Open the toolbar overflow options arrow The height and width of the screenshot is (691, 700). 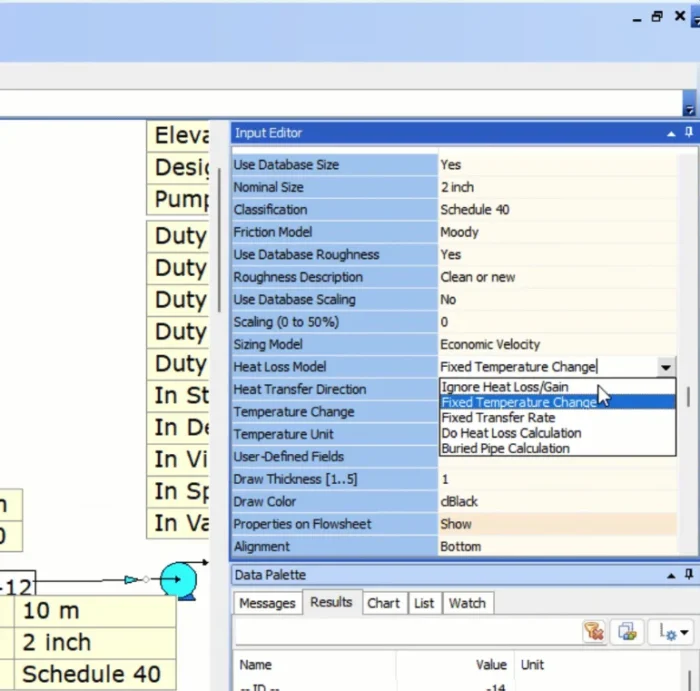(x=688, y=109)
